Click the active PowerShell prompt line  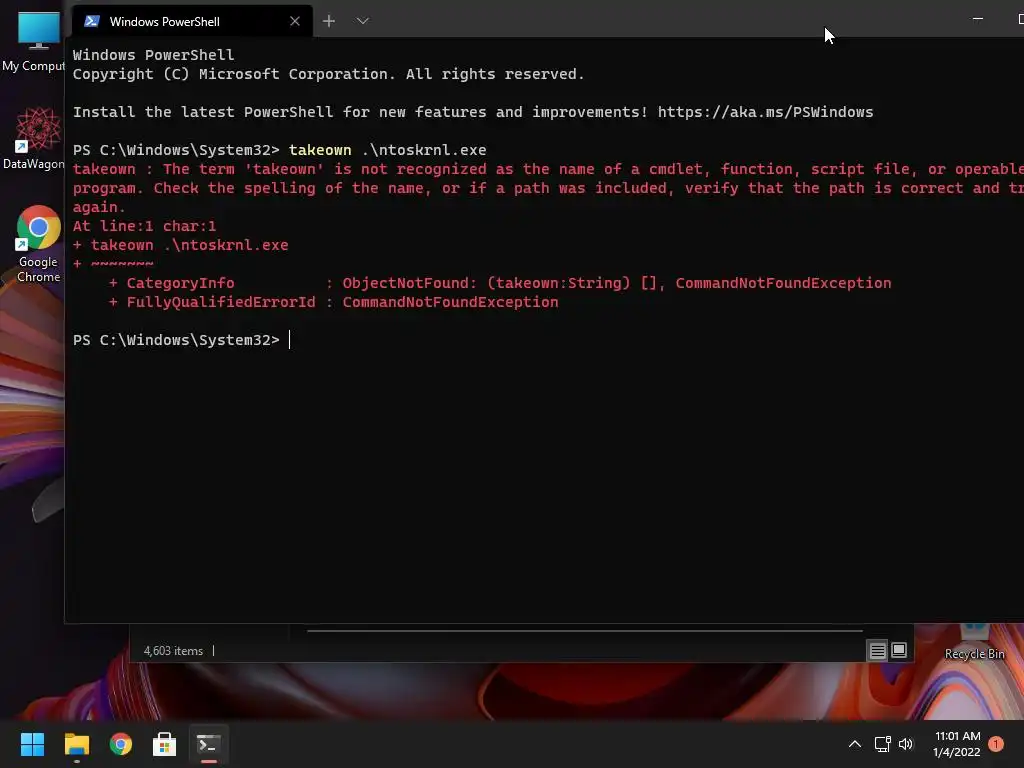coord(182,340)
